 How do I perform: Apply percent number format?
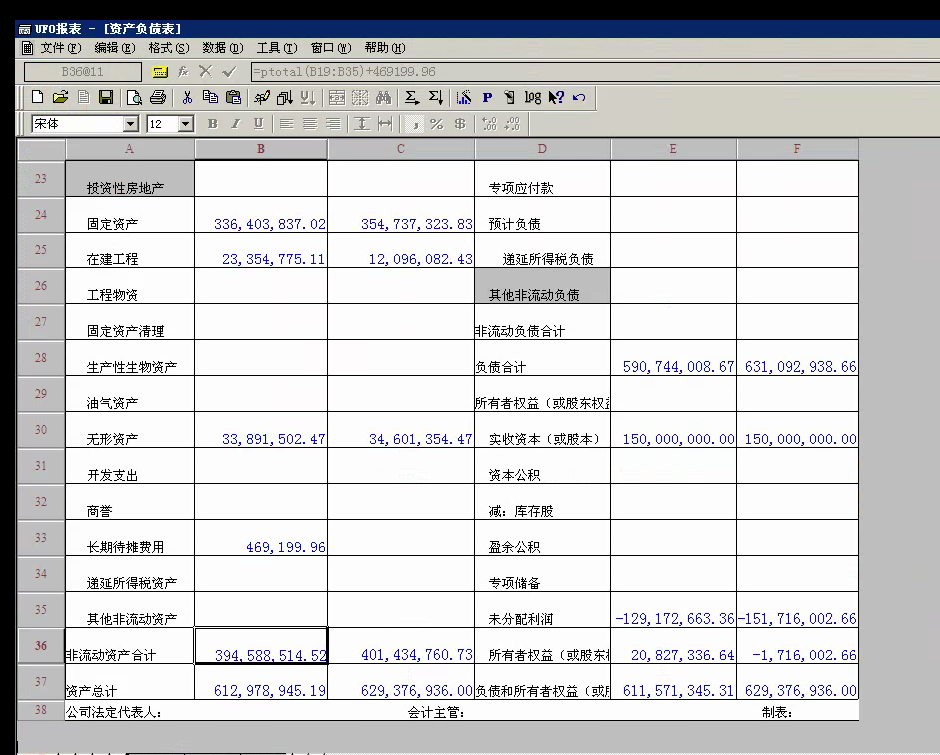click(436, 124)
